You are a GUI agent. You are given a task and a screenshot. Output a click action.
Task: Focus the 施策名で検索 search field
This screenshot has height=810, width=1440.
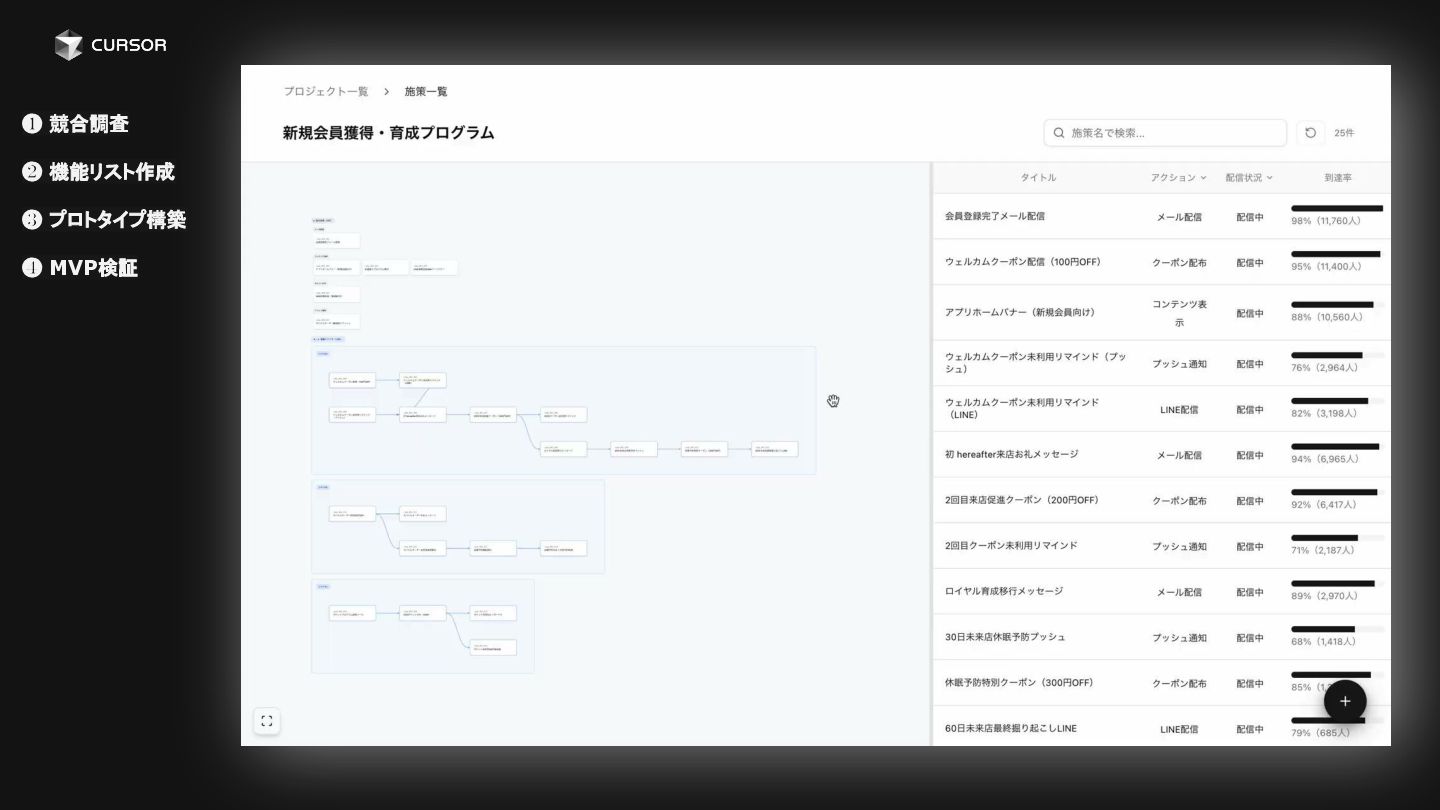1165,133
